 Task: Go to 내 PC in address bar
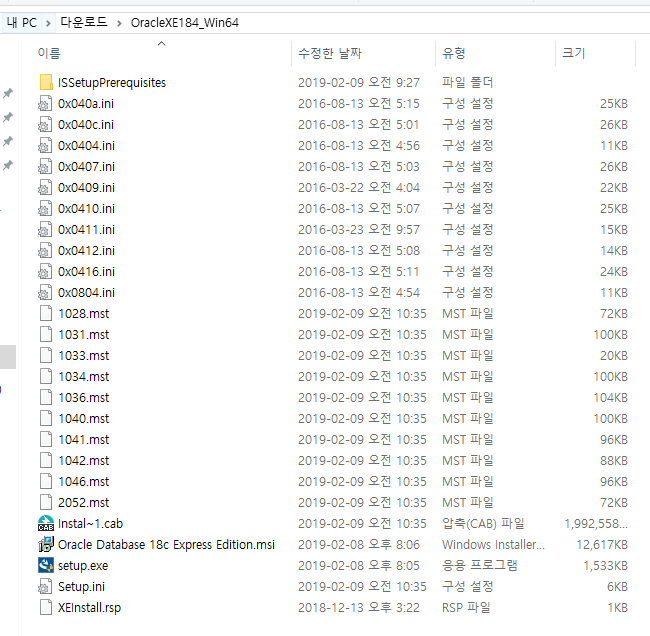(x=22, y=22)
